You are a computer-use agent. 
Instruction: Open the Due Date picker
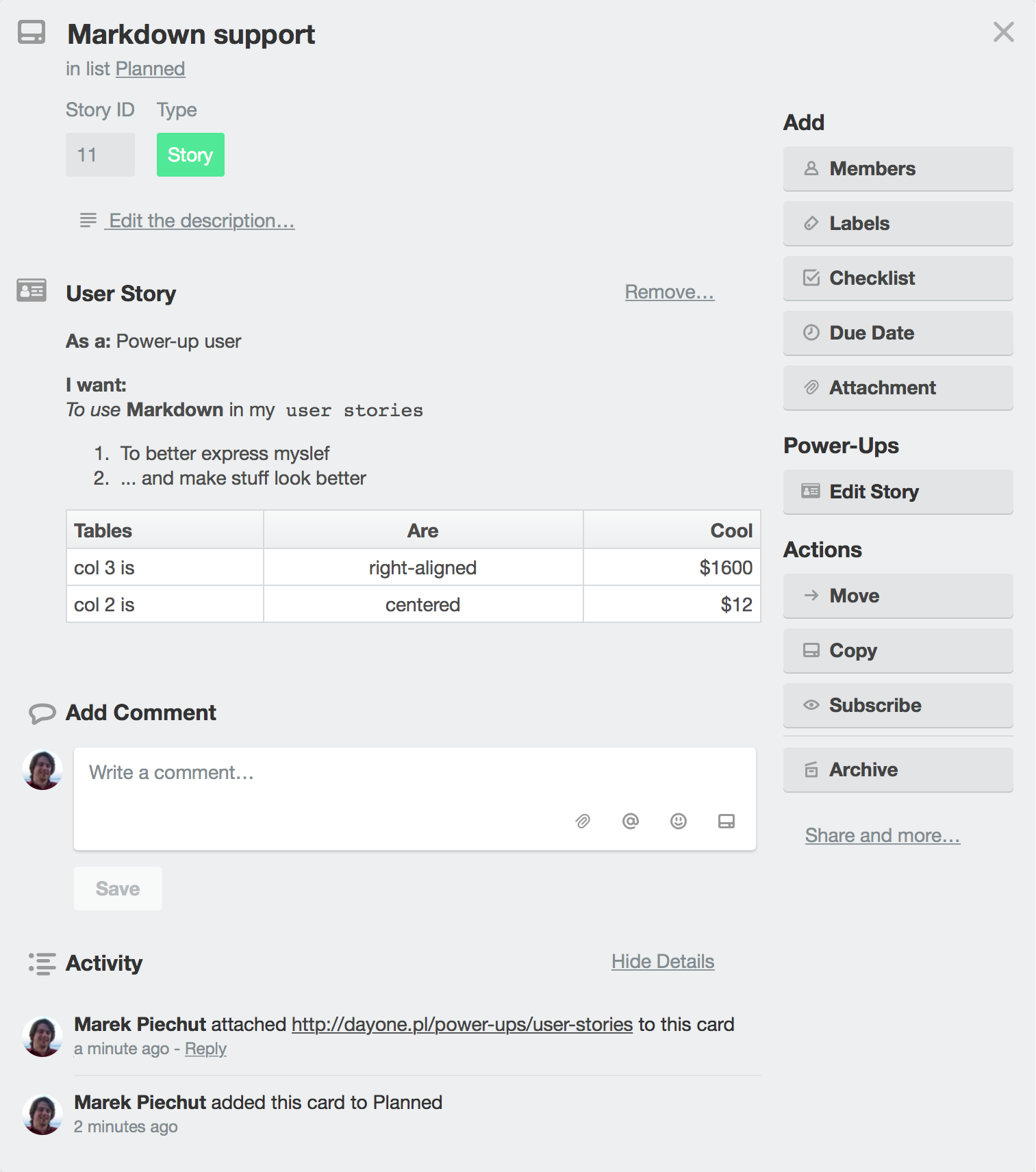(898, 333)
